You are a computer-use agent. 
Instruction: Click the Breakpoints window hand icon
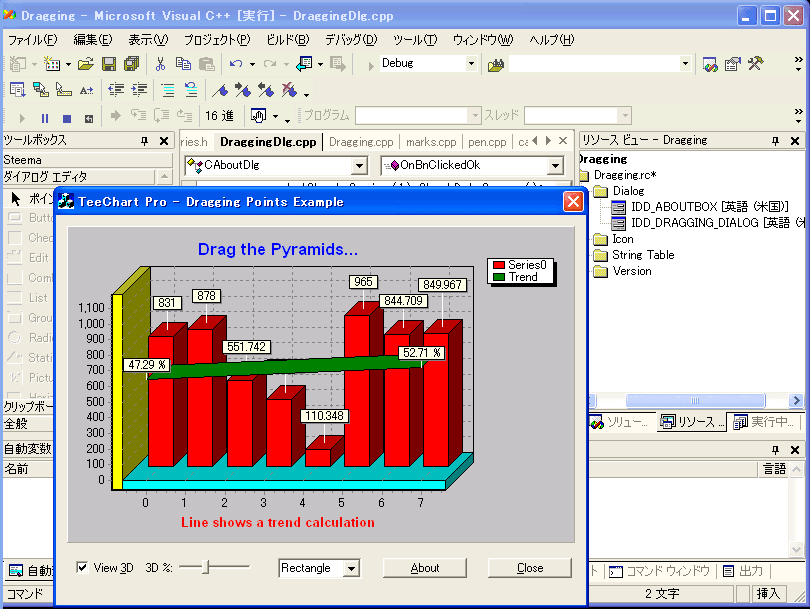click(258, 116)
